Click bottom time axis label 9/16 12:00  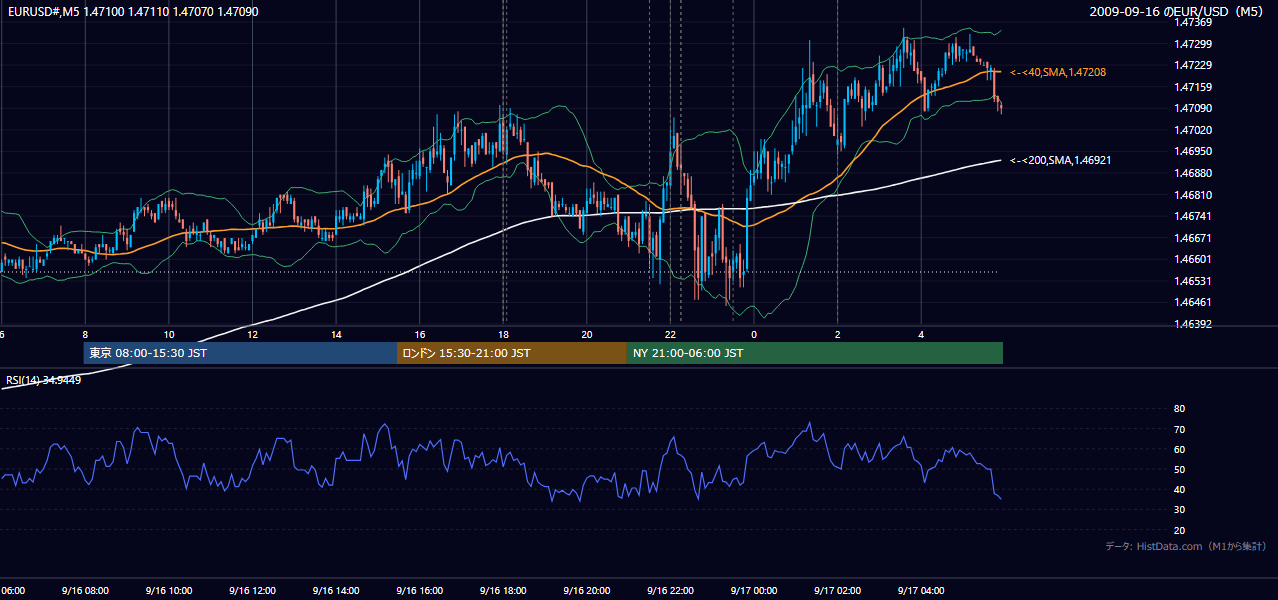[252, 590]
